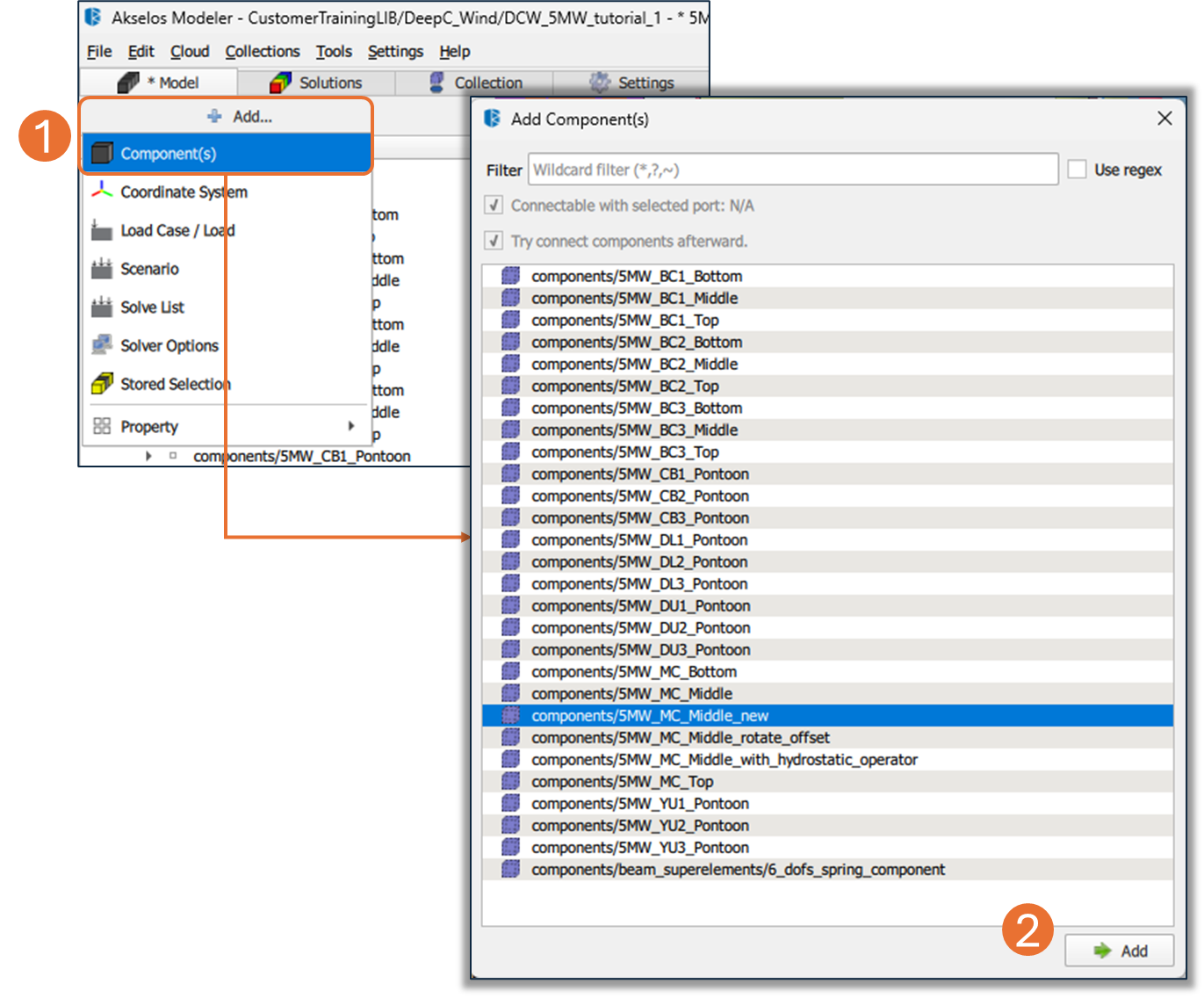Close the Add Component(s) dialog
1204x998 pixels.
1164,119
